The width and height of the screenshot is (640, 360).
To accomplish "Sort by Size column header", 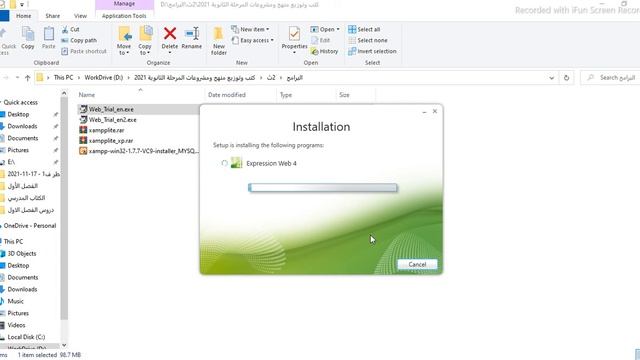I will click(x=344, y=95).
